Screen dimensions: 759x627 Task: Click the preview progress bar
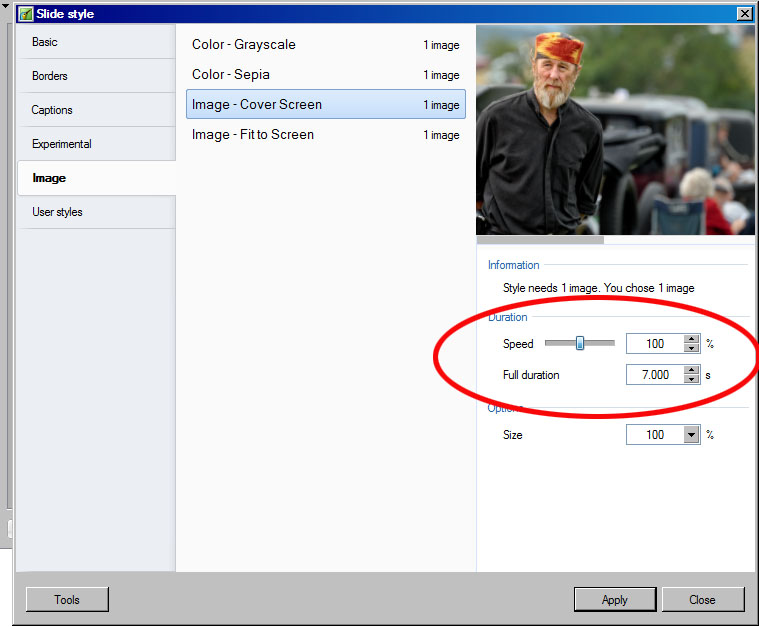coord(615,240)
